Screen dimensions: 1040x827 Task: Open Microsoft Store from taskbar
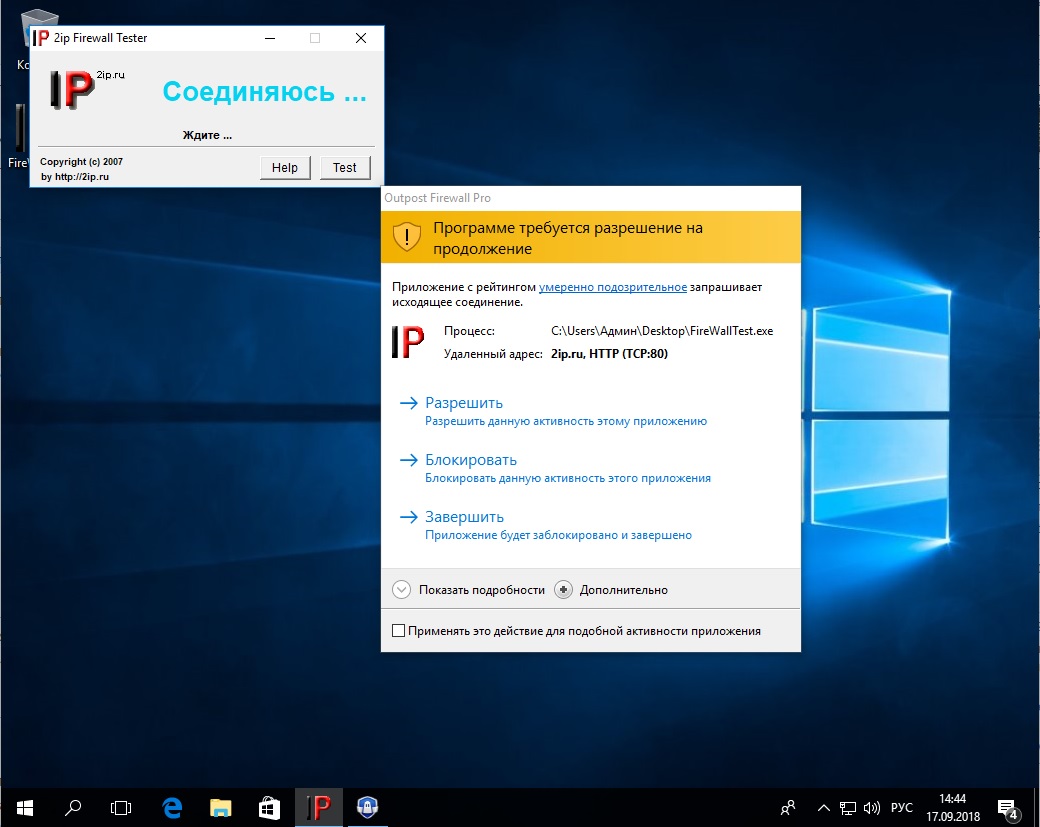269,808
